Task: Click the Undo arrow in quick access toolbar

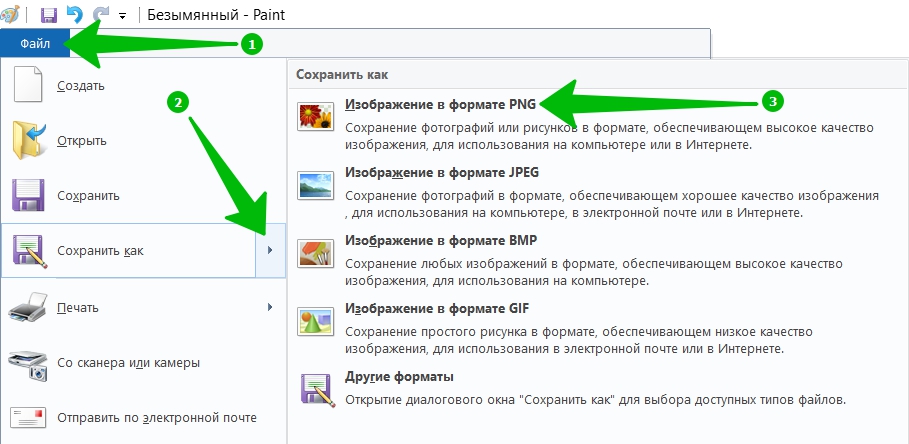Action: click(x=74, y=14)
